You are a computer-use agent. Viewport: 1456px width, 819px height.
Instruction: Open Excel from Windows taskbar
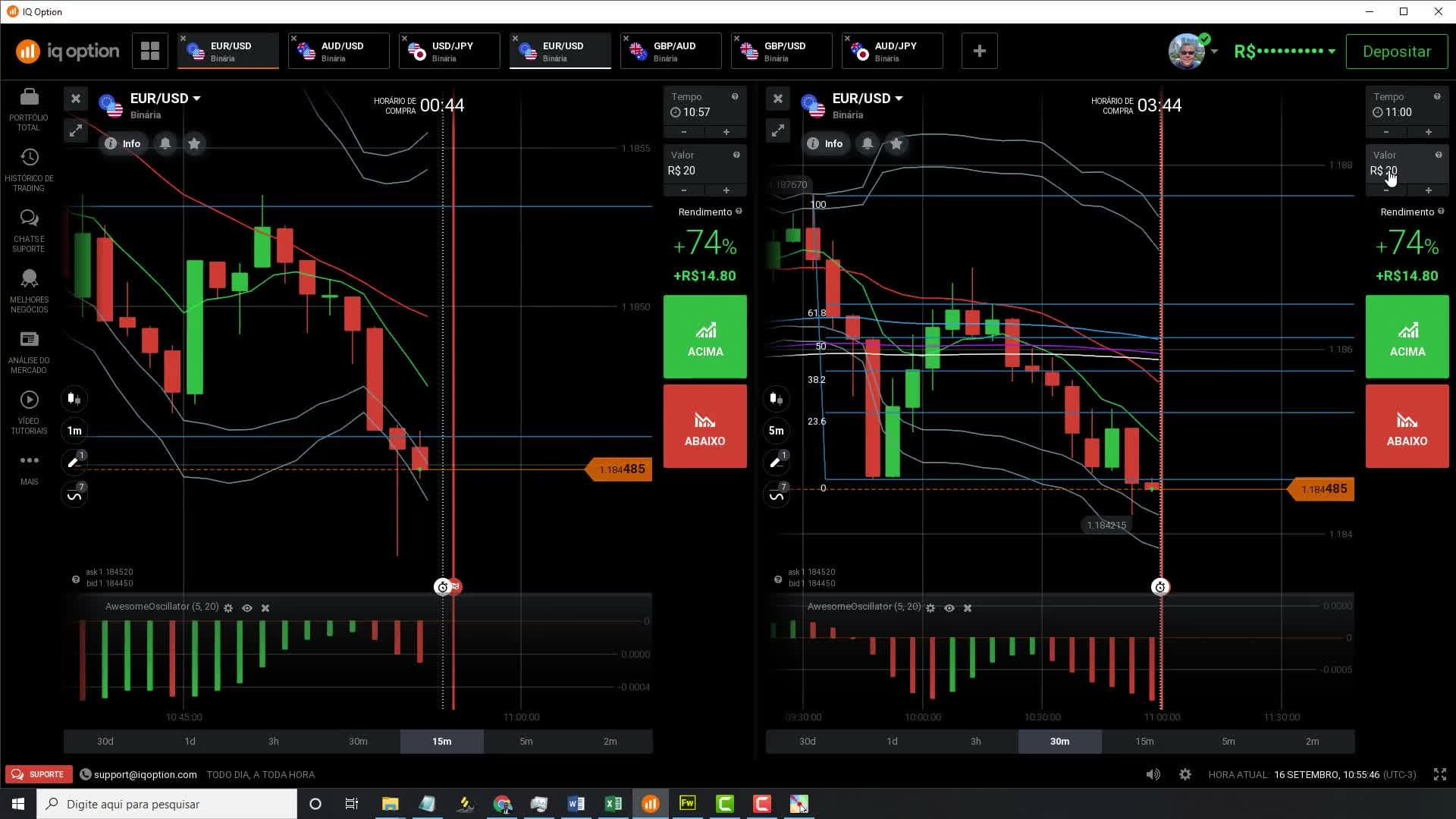point(613,804)
